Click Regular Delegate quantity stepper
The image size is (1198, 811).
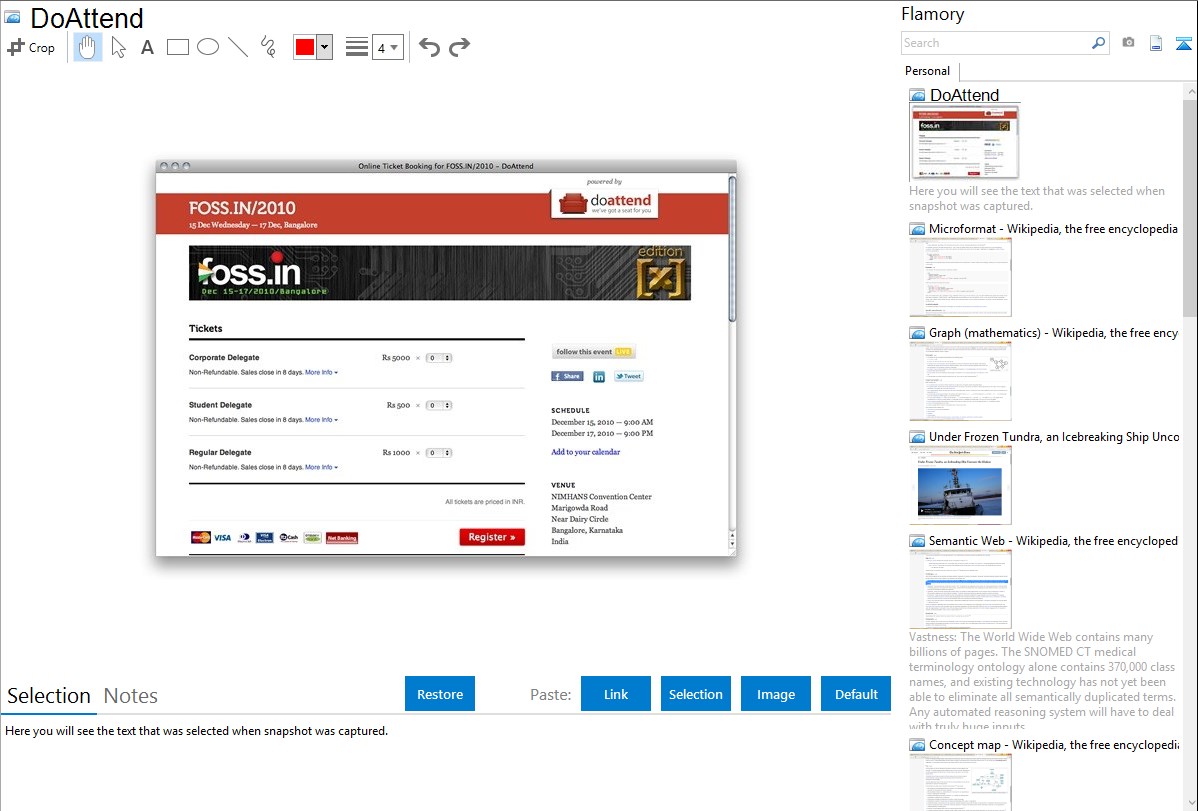point(439,453)
